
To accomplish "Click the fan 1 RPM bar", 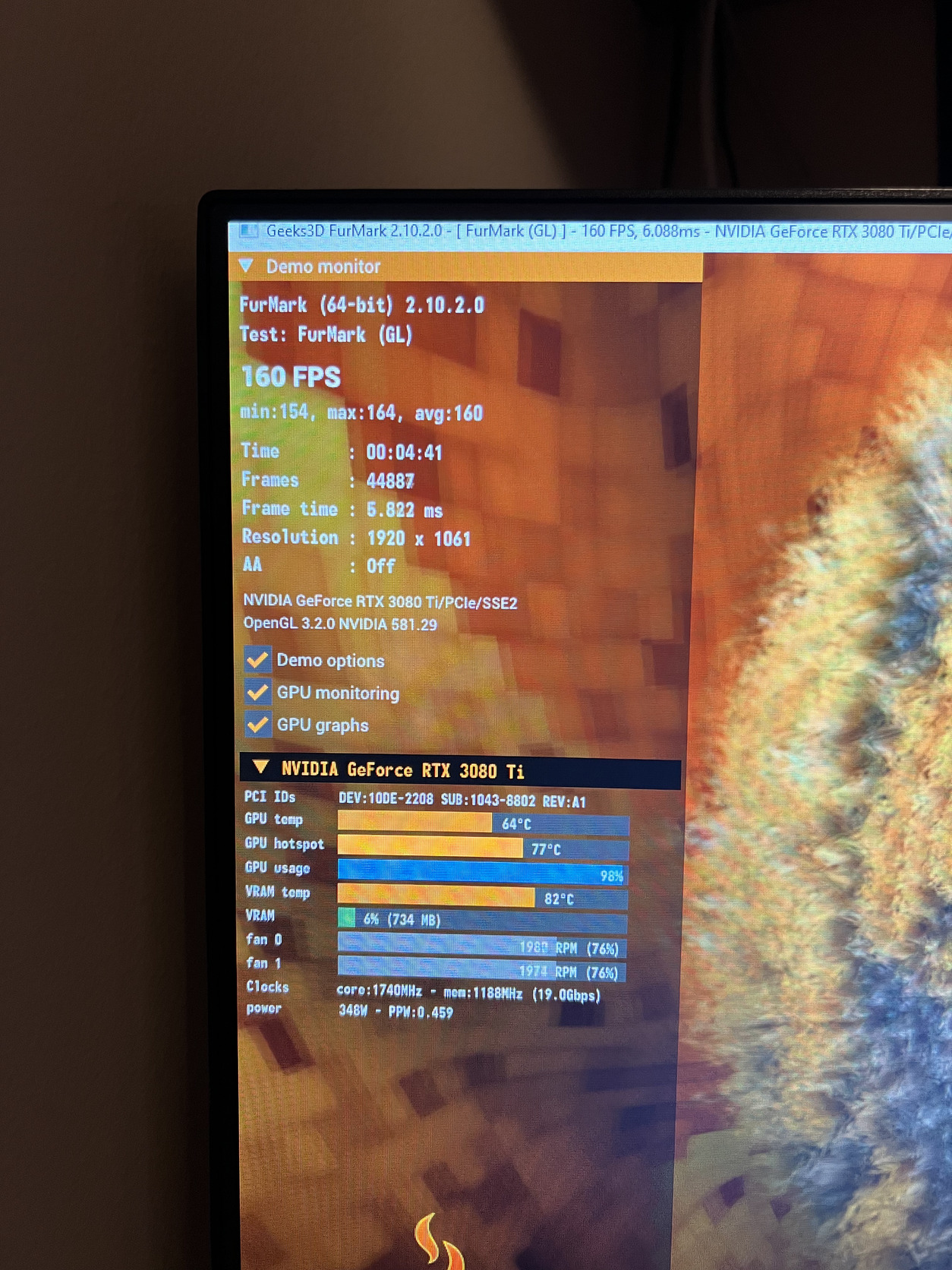I will [482, 969].
